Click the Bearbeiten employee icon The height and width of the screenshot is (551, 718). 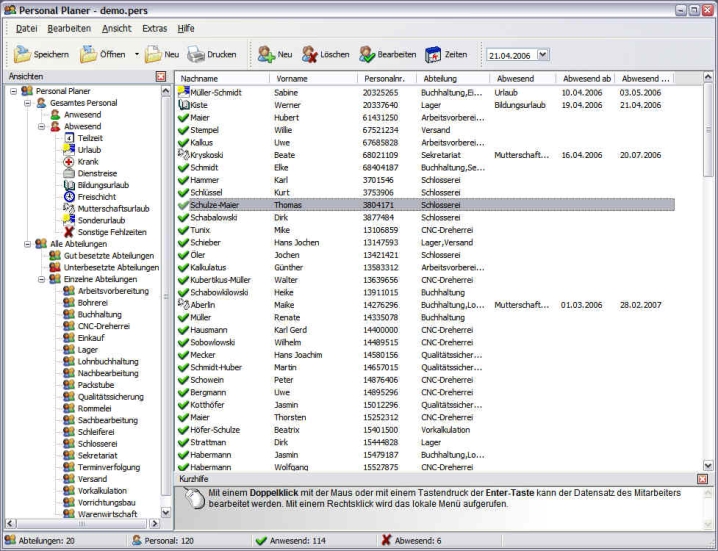point(368,55)
